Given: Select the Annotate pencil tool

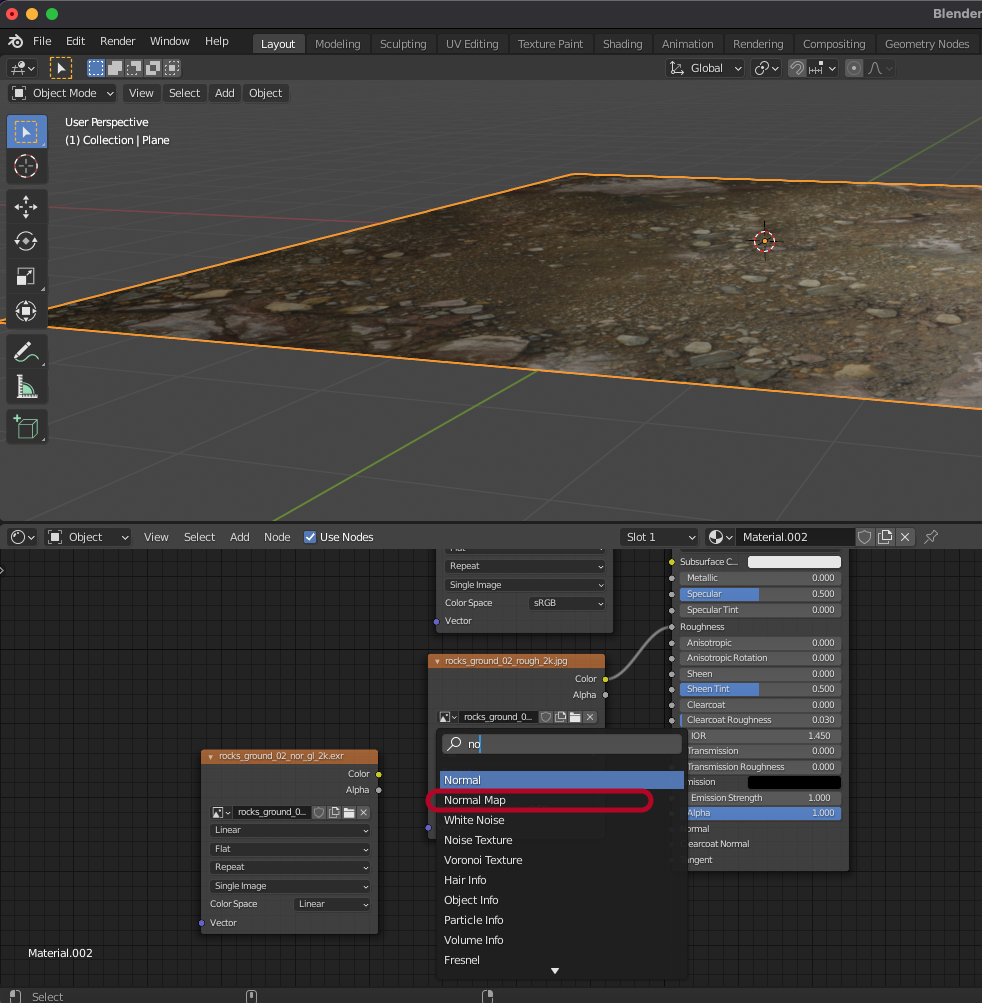Looking at the screenshot, I should (x=26, y=351).
